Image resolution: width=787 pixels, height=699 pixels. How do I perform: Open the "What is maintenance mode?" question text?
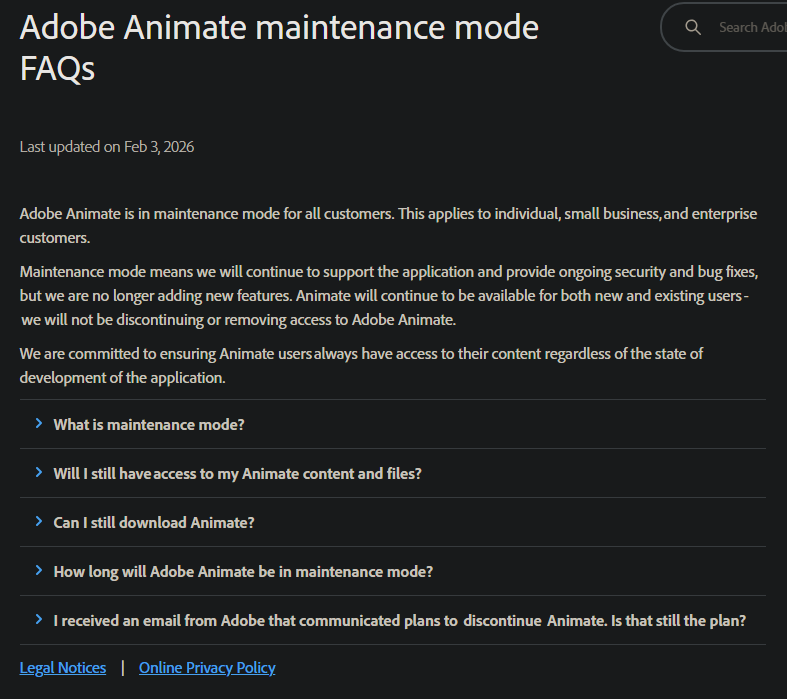(x=149, y=425)
